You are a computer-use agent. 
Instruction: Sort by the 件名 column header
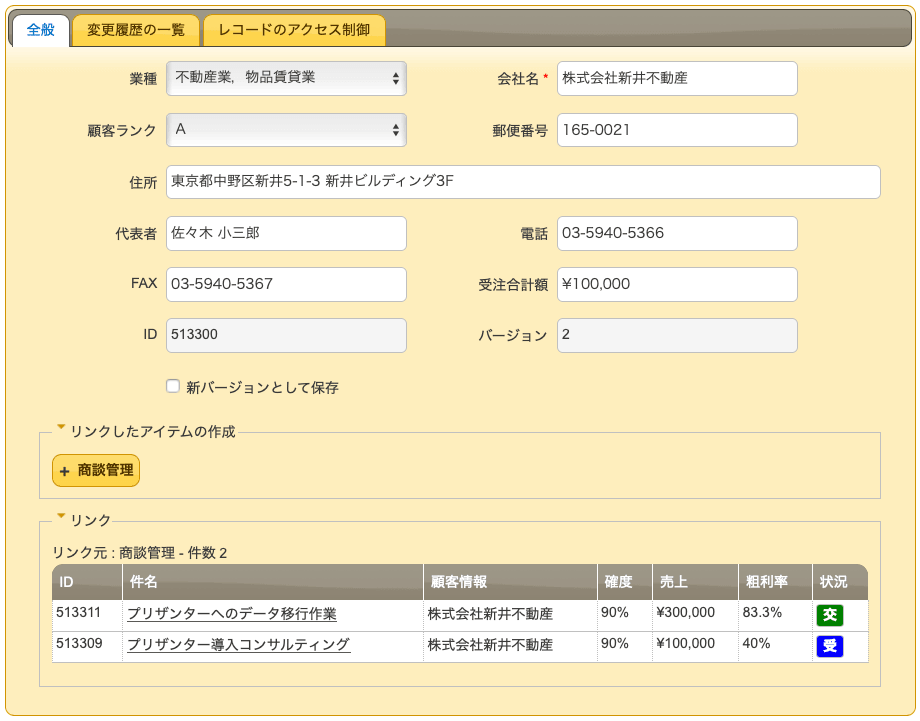[x=273, y=582]
